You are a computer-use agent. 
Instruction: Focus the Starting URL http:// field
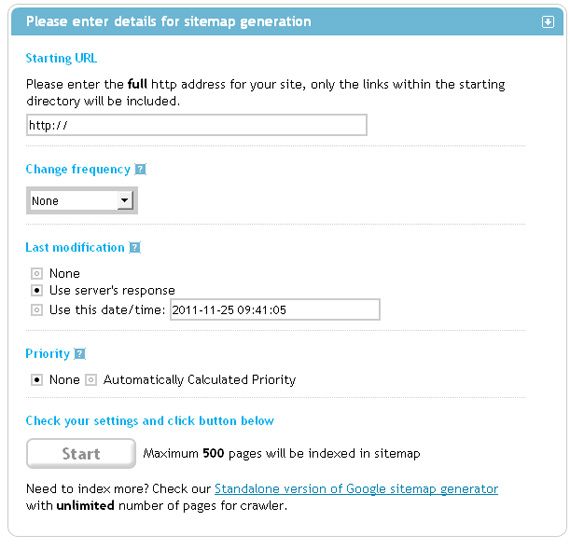click(197, 125)
